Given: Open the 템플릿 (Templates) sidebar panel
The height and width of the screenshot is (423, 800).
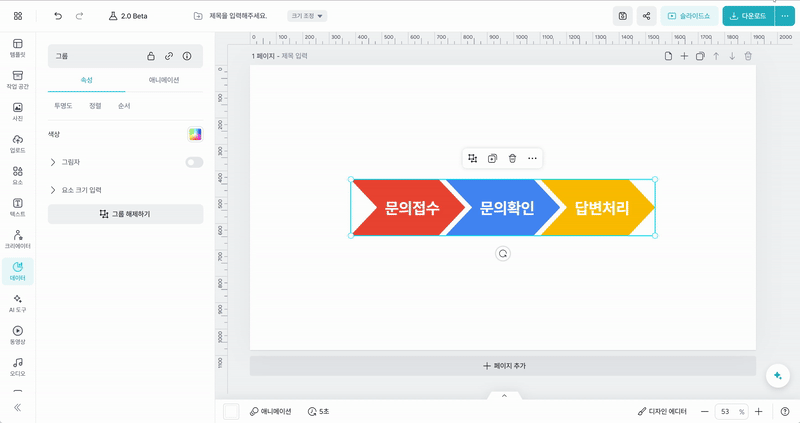Looking at the screenshot, I should pyautogui.click(x=18, y=47).
